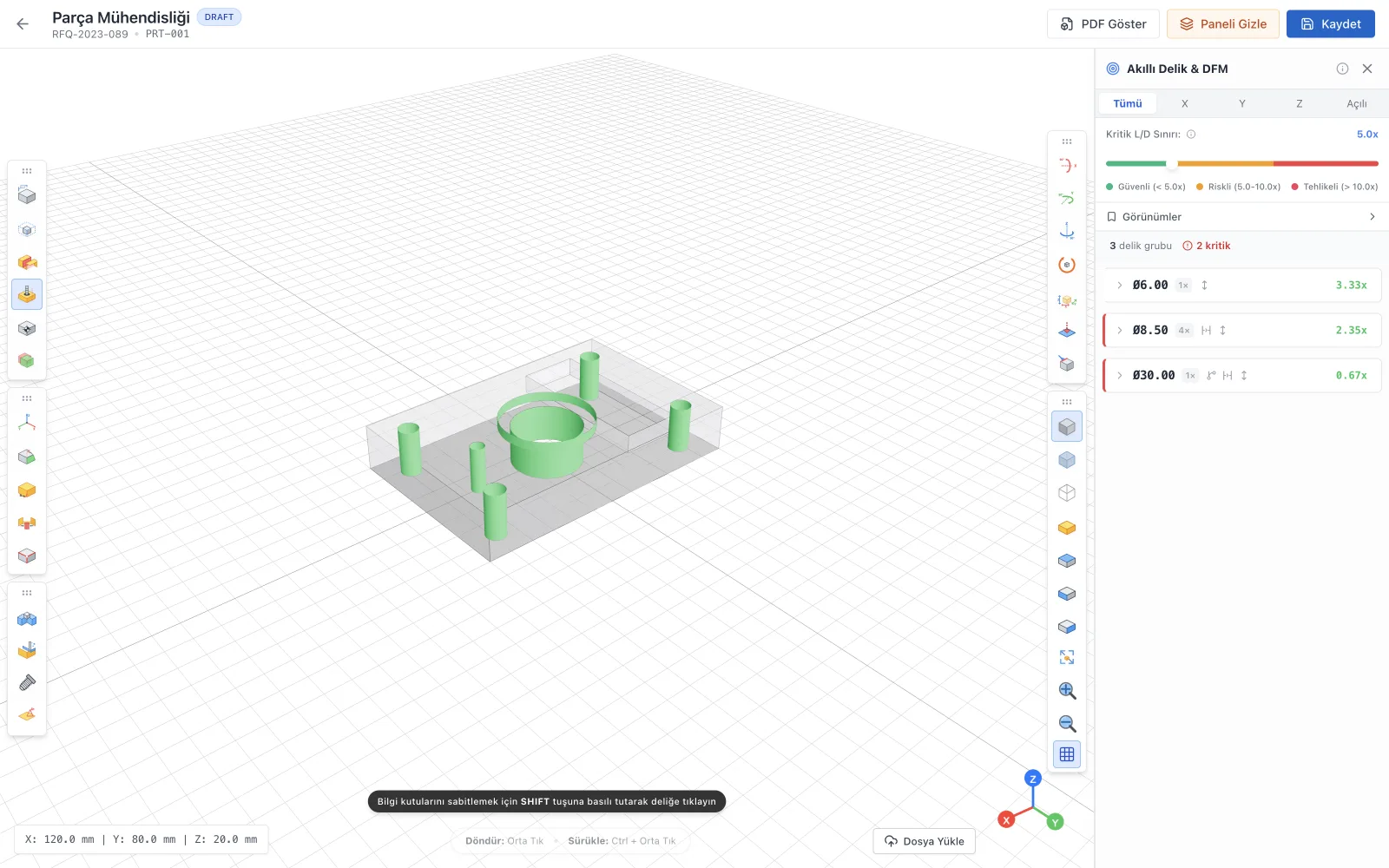Image resolution: width=1389 pixels, height=868 pixels.
Task: Activate the red rotate axis tool
Action: tap(1067, 165)
